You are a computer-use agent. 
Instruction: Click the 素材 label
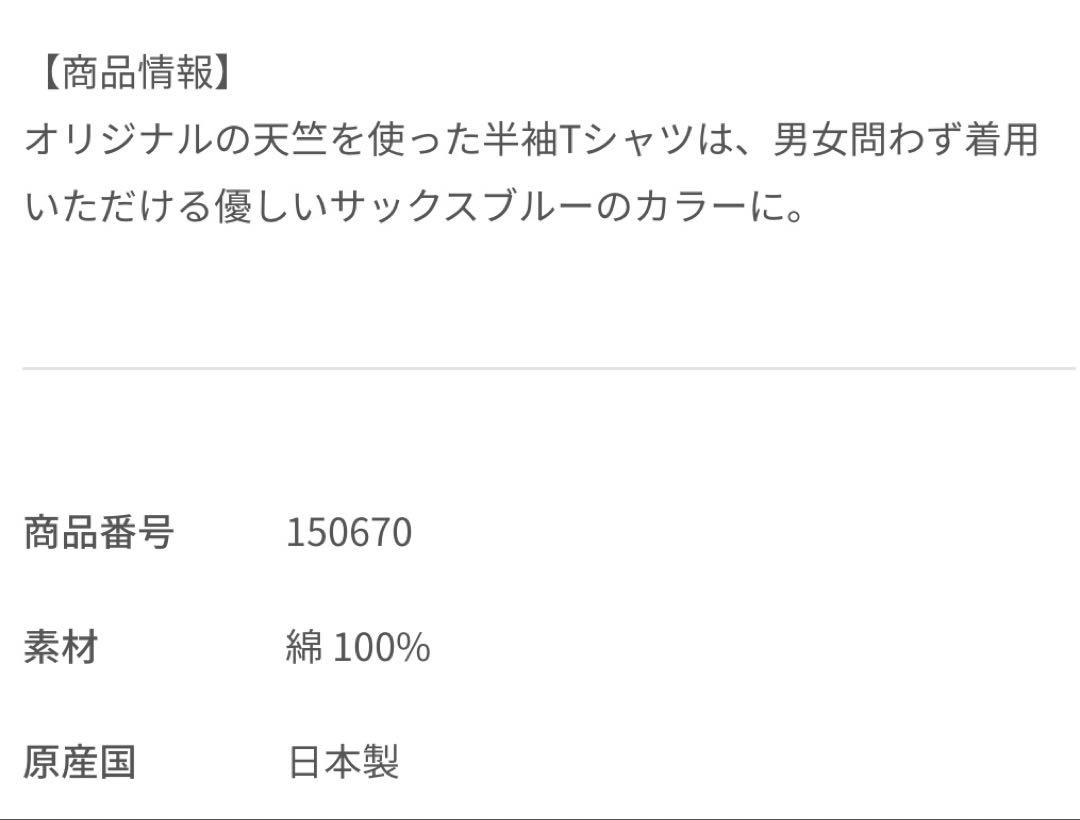(61, 647)
